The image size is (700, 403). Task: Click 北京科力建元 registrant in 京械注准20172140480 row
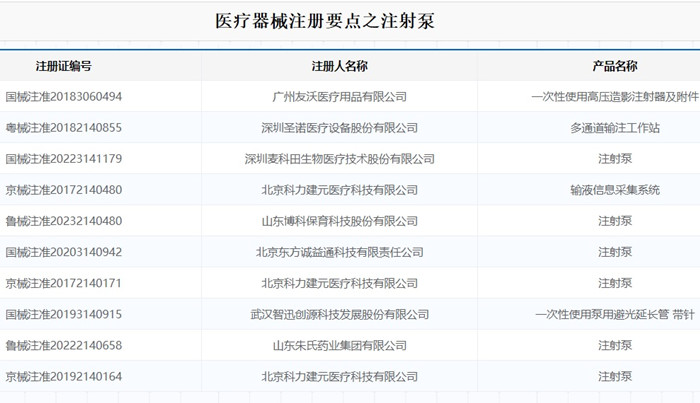(339, 190)
